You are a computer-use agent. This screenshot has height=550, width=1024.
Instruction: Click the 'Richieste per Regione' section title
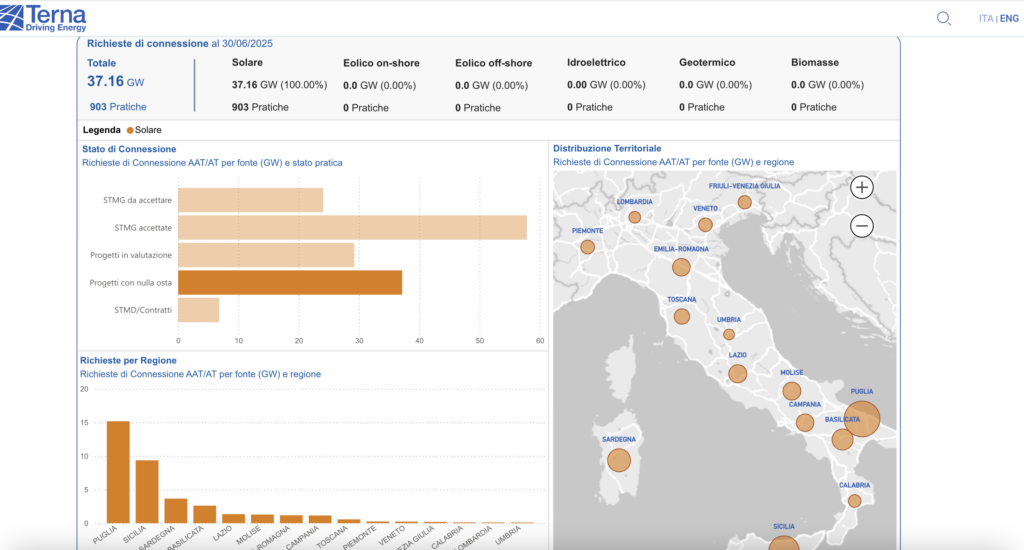[x=128, y=360]
